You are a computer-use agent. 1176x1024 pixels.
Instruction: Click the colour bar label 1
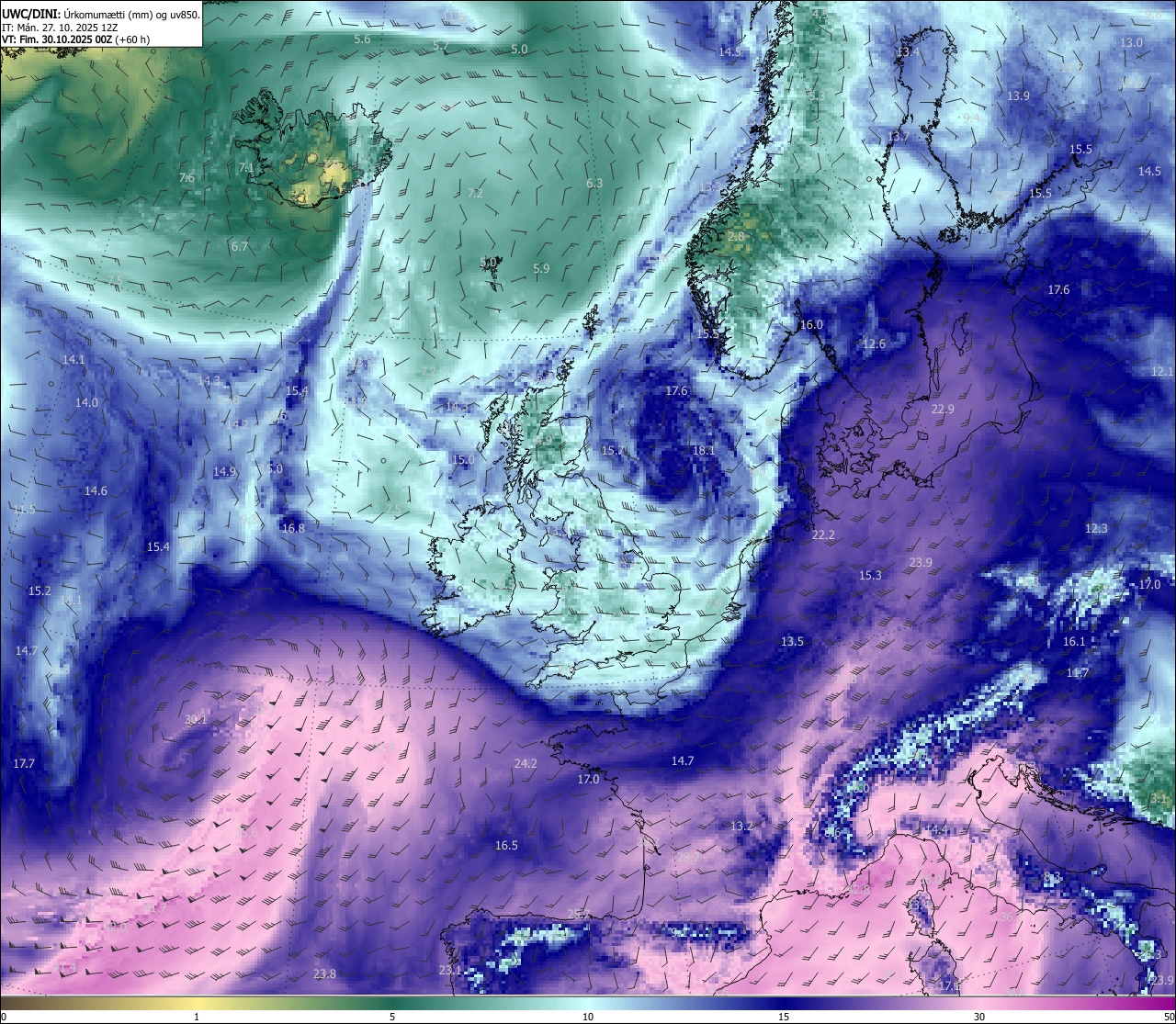197,1017
